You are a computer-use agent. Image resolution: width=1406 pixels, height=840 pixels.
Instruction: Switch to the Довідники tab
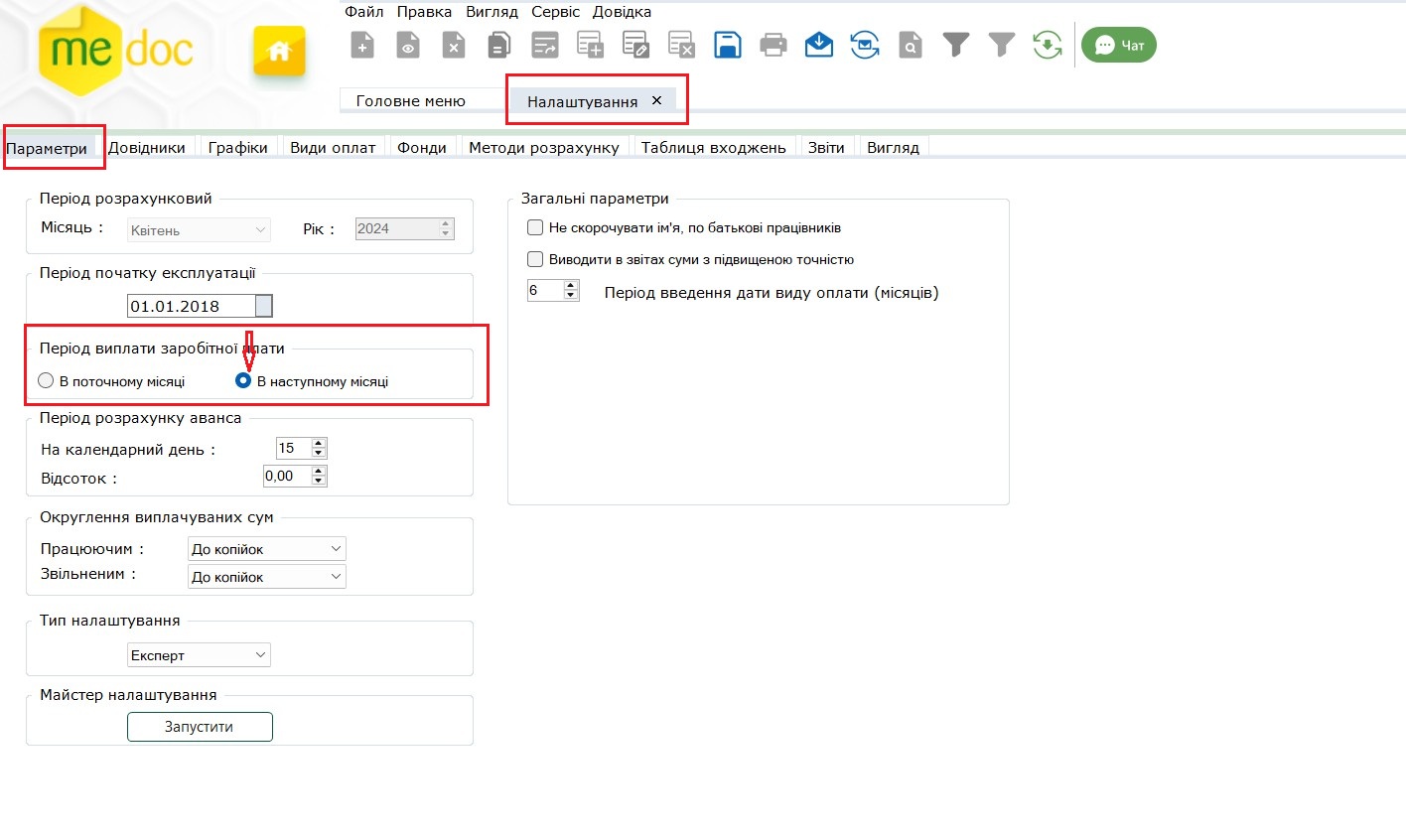[x=147, y=148]
